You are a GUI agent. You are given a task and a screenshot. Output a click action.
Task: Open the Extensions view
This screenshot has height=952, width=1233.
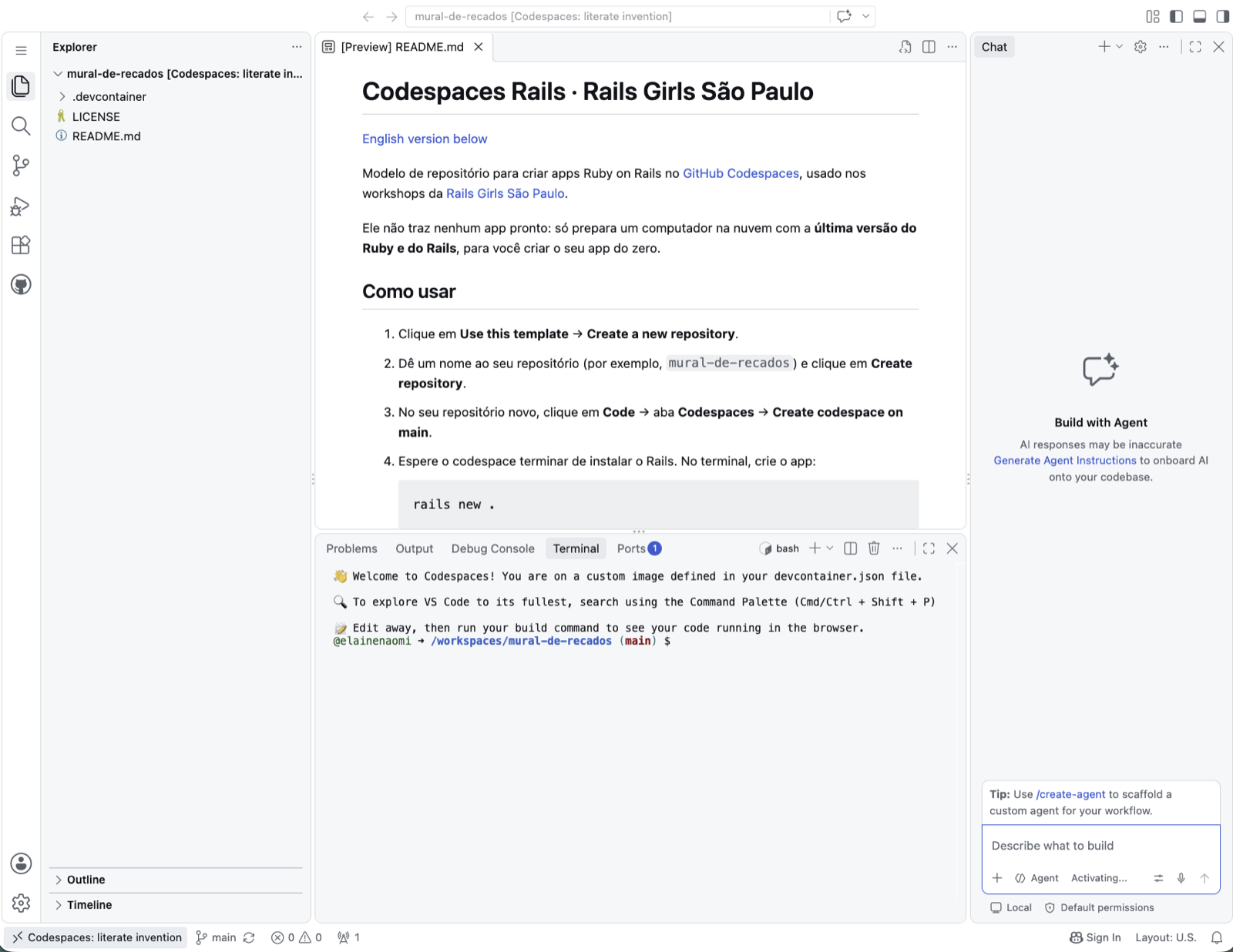pos(21,245)
